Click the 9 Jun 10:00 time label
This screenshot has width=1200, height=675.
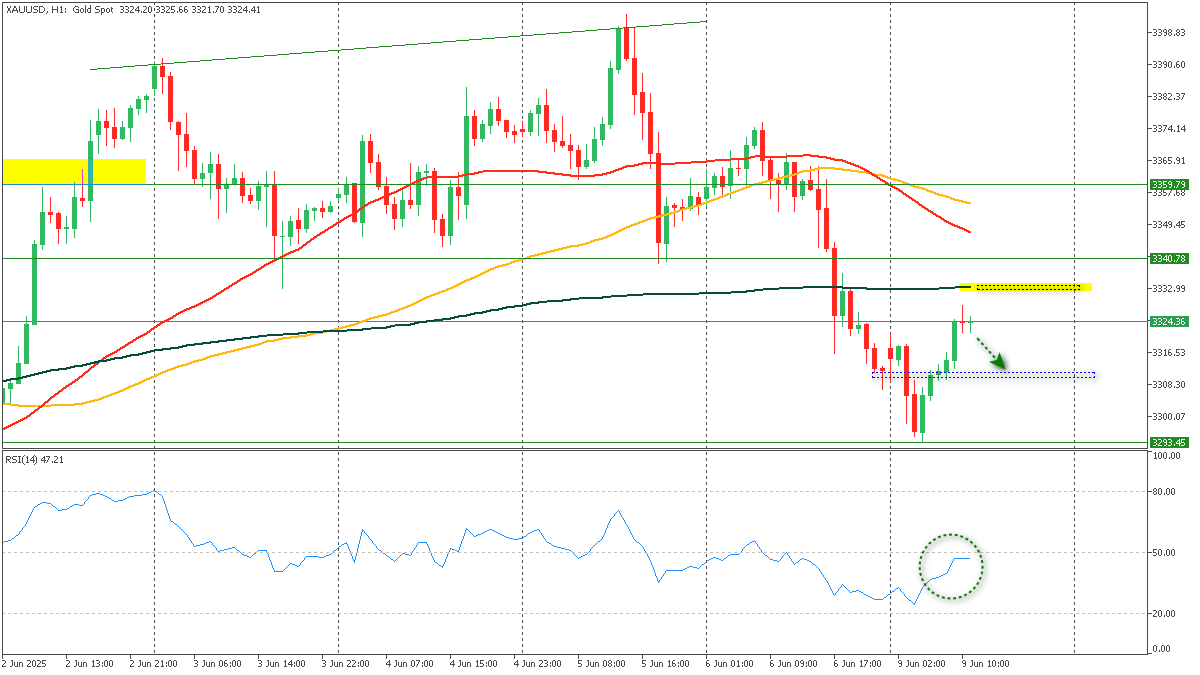987,662
